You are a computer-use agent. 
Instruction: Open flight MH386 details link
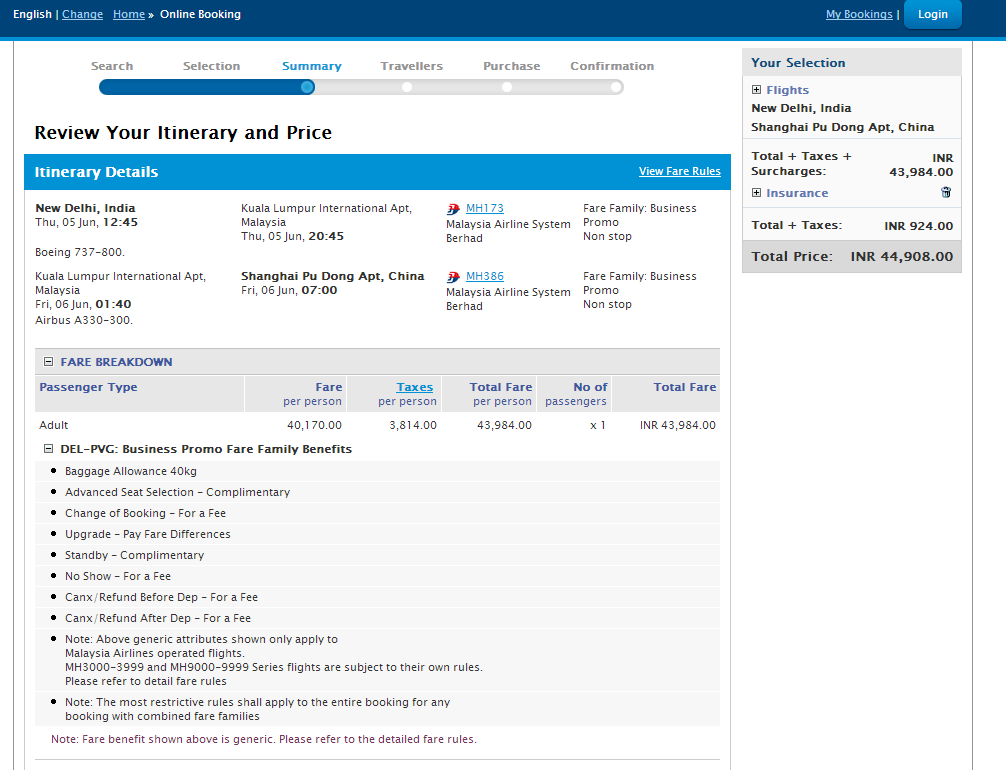485,277
